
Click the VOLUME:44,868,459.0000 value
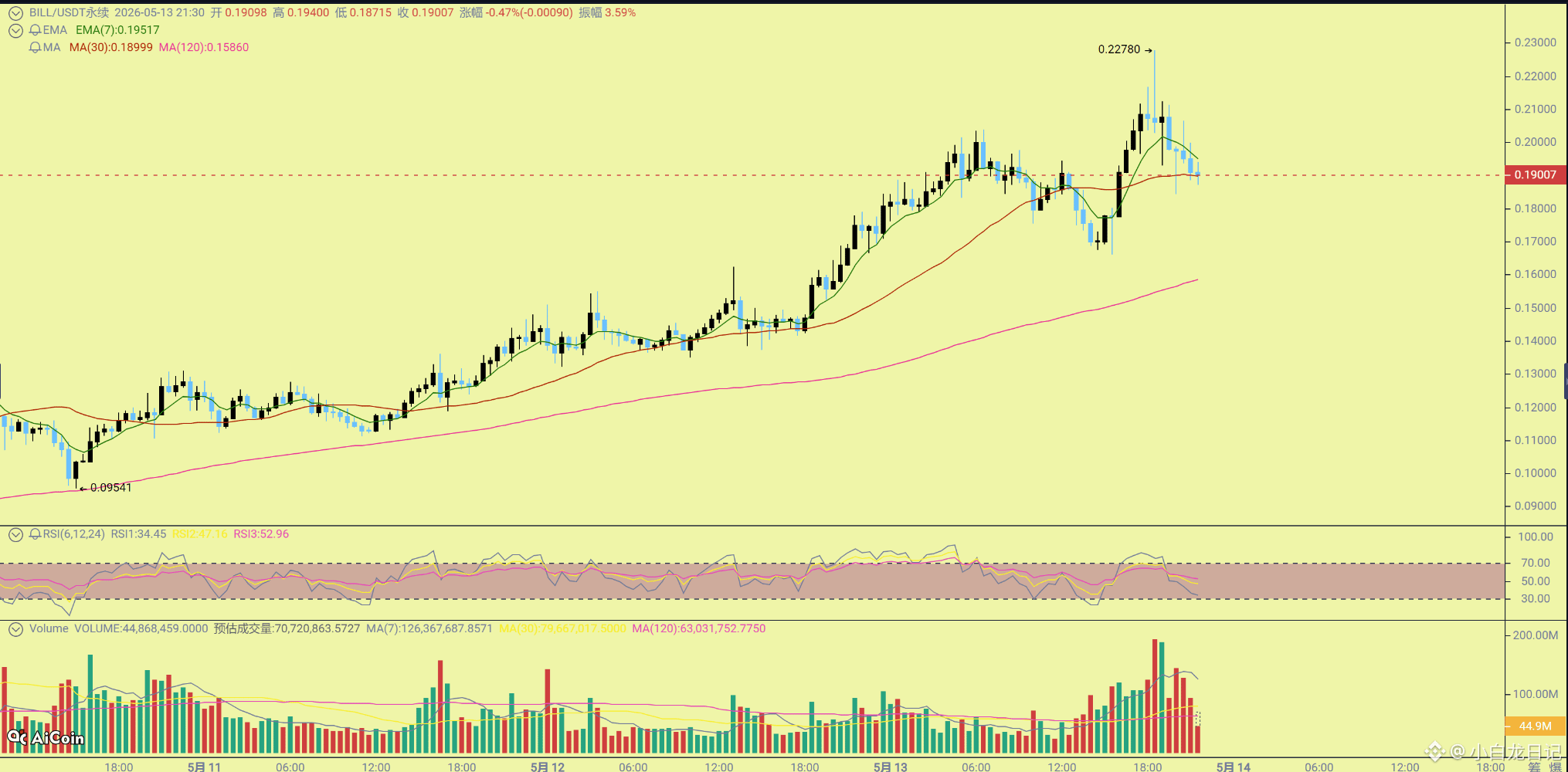click(141, 628)
